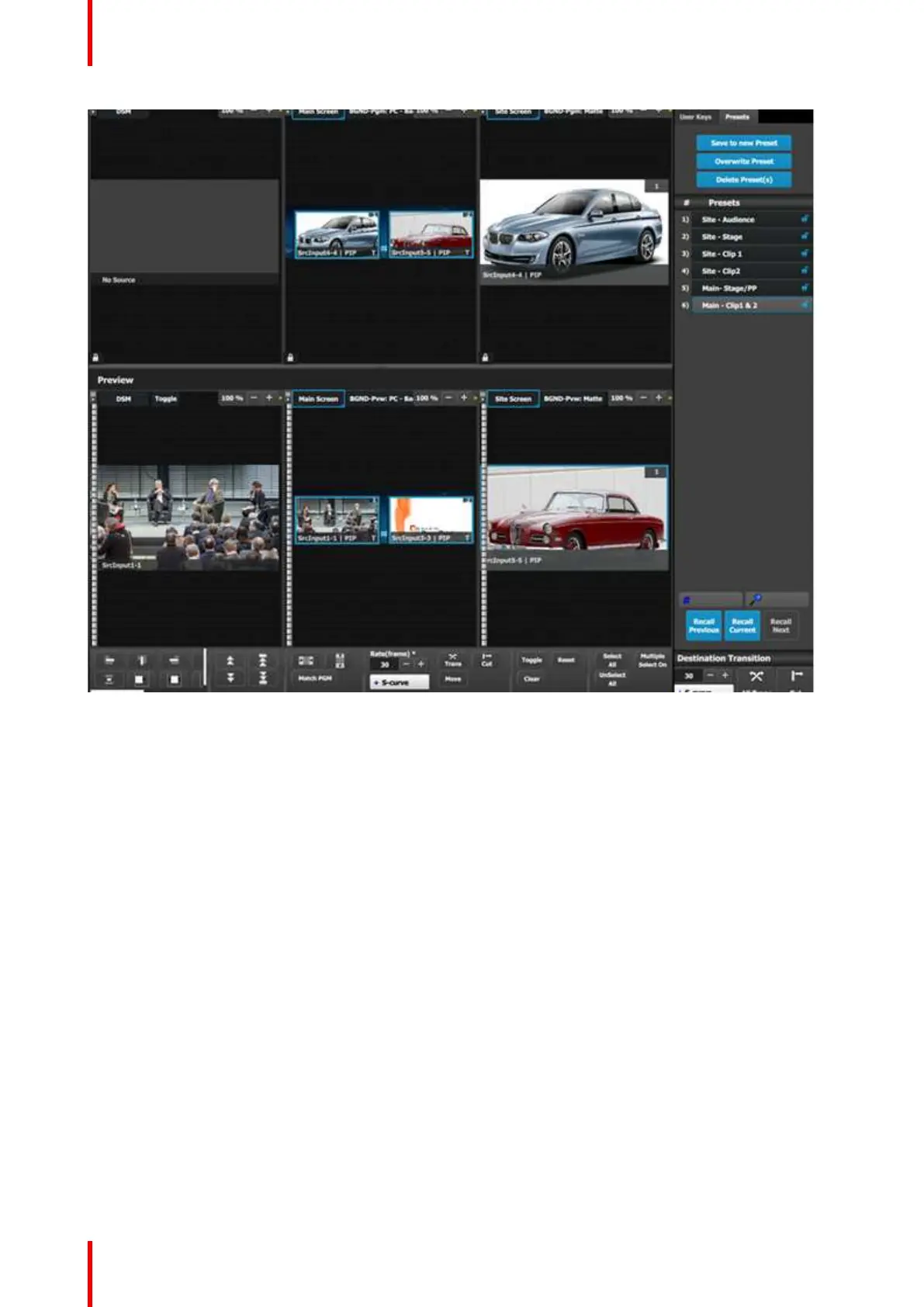The image size is (924, 1307).
Task: Select SrcInput5-5 PIP layer in Program Main Screen
Action: coord(431,234)
